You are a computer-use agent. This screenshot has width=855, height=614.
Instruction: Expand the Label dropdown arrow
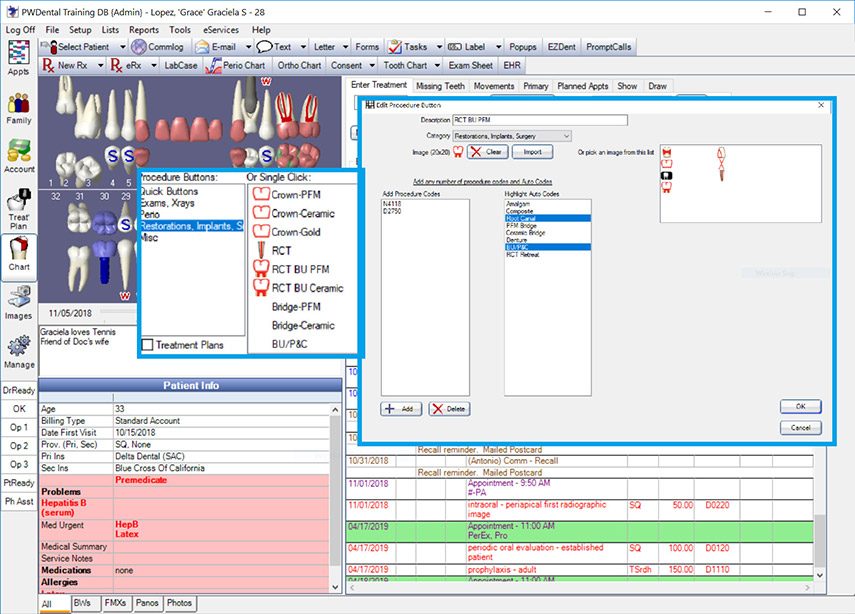point(498,47)
